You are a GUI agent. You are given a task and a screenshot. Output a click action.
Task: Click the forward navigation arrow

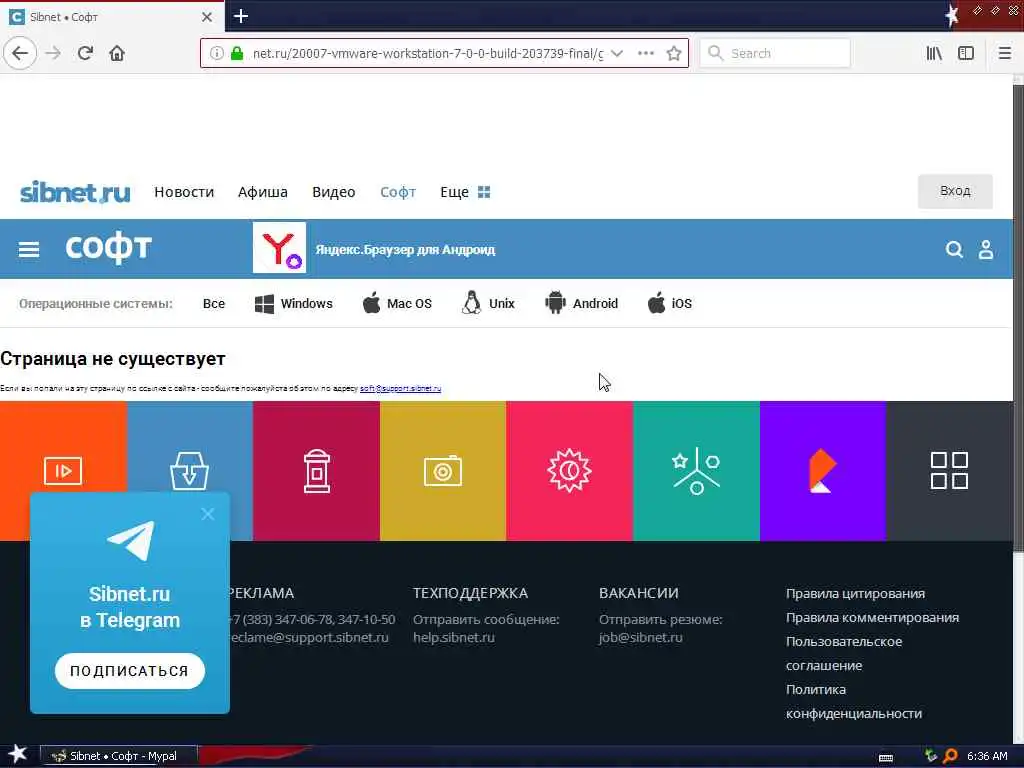53,53
